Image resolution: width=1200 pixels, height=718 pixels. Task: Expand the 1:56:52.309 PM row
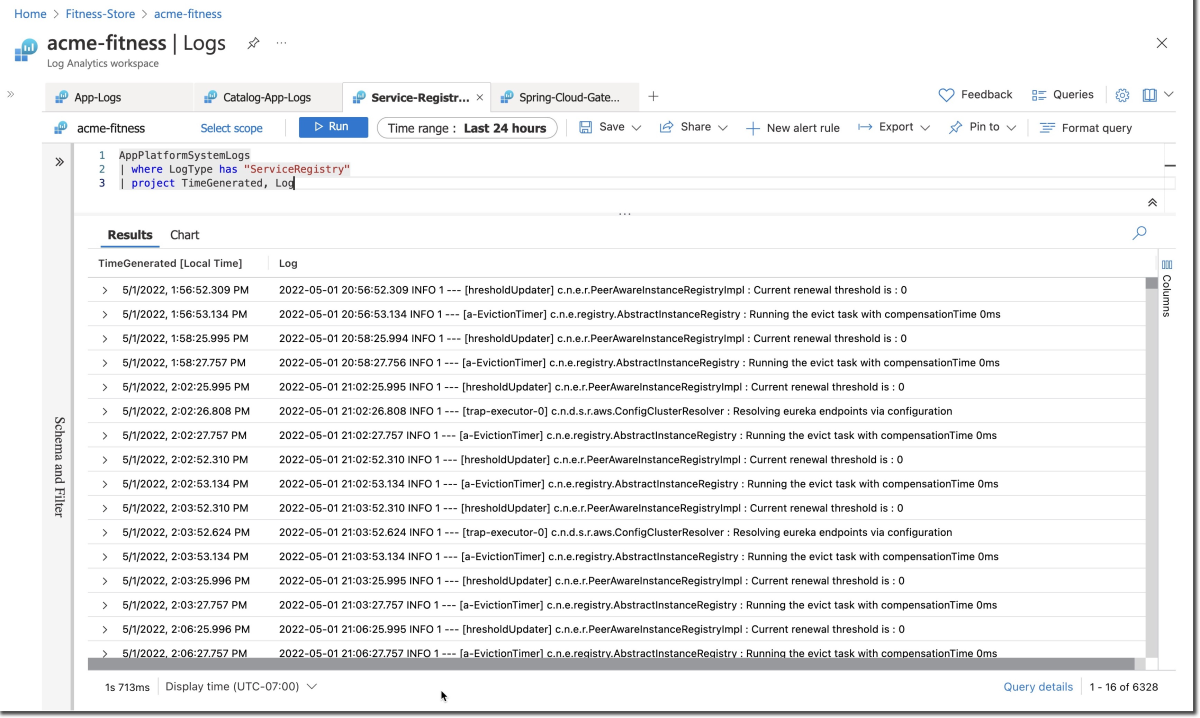104,290
